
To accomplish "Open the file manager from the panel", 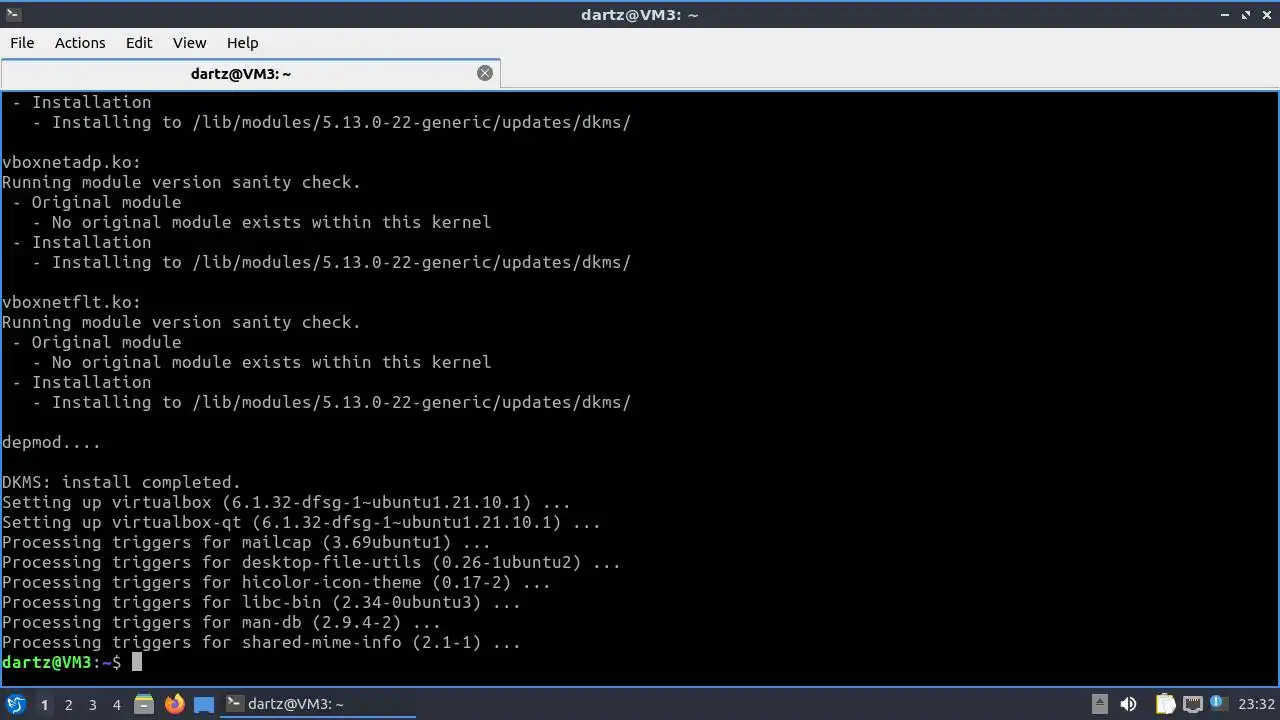I will (x=144, y=705).
